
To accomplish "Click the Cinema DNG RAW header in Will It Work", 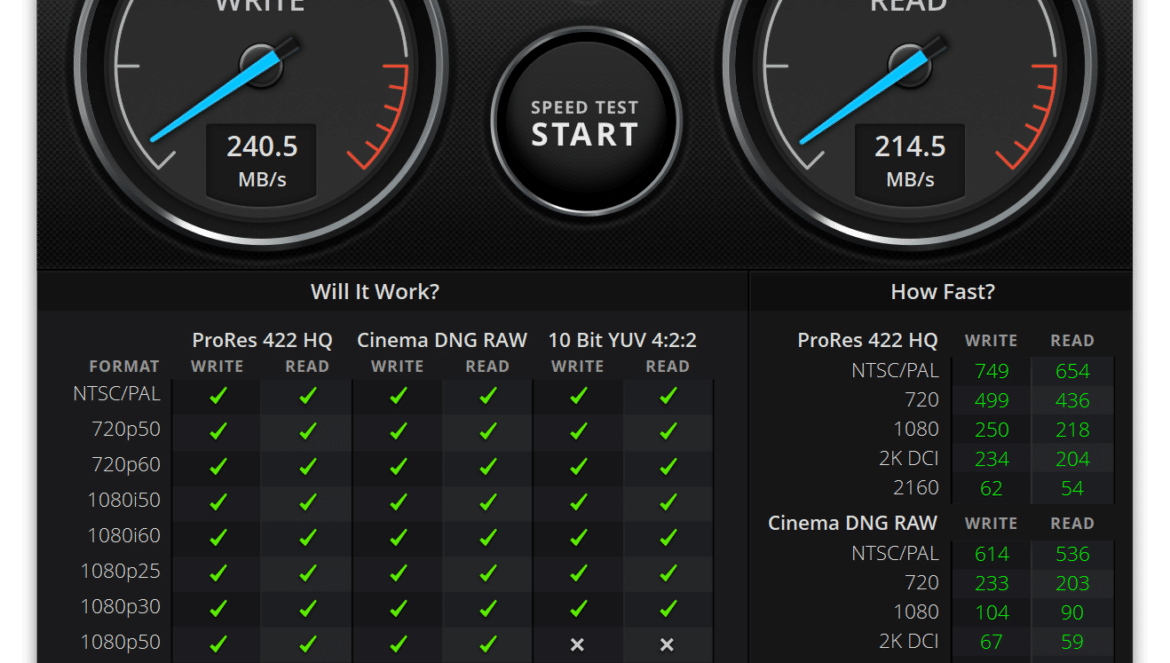I will tap(442, 340).
